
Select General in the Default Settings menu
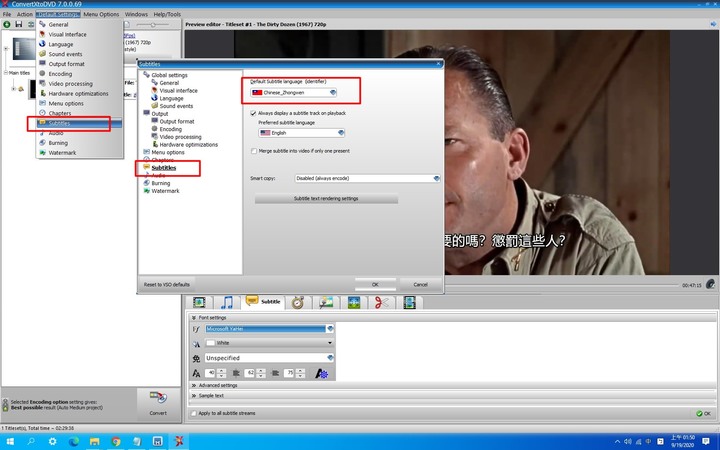[58, 24]
